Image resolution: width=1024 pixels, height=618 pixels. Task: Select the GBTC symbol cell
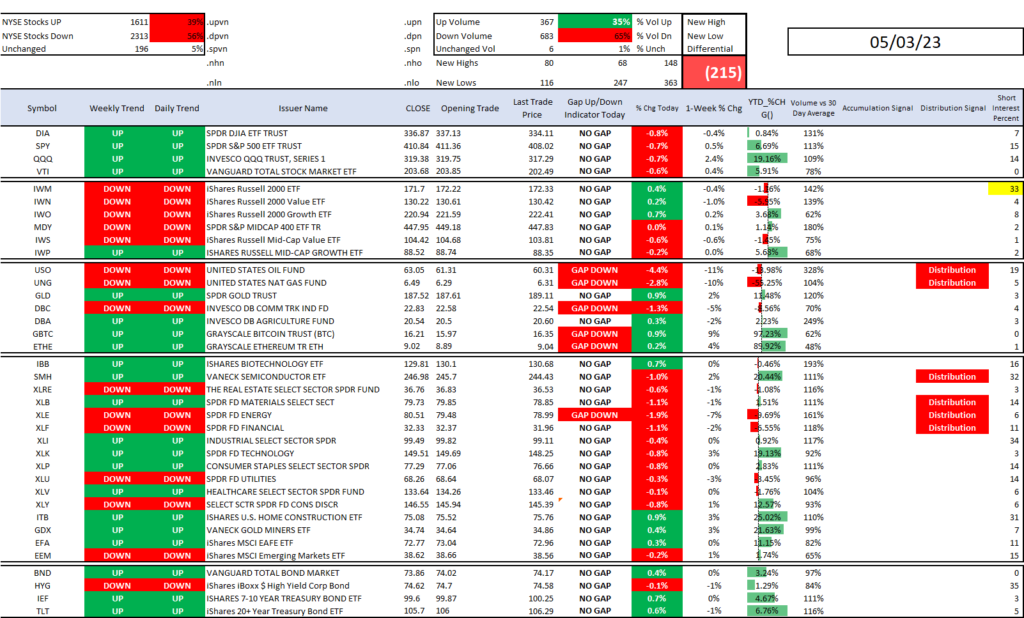click(x=42, y=334)
